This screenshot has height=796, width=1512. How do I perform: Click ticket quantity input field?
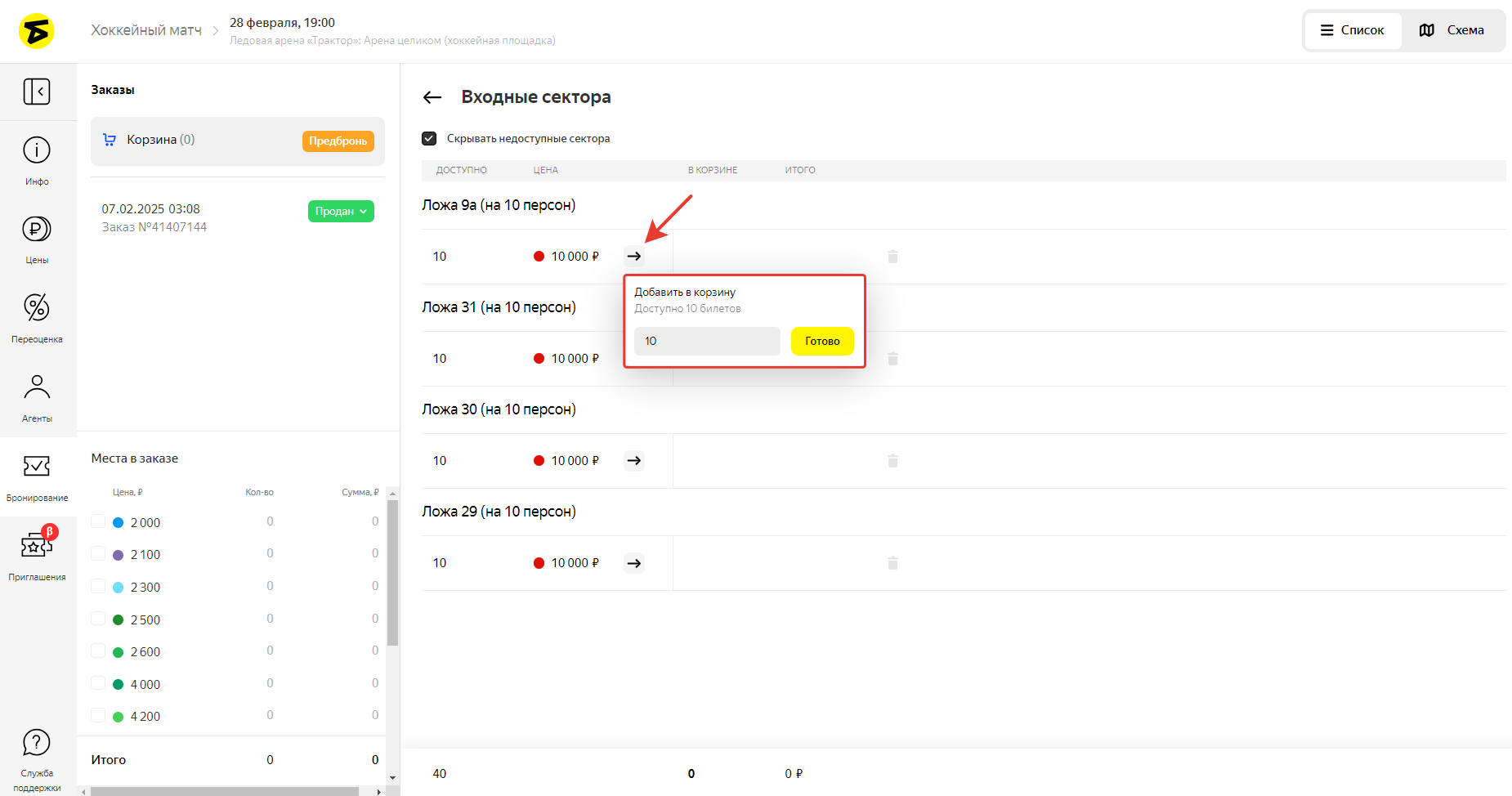coord(706,342)
